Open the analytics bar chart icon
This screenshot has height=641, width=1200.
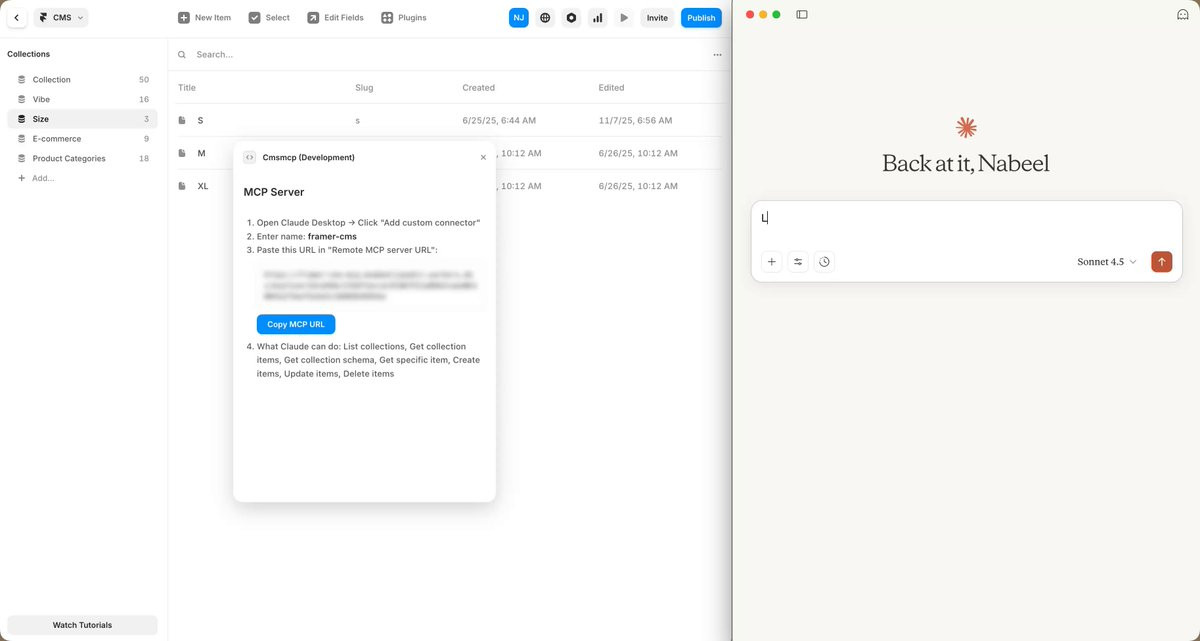click(598, 18)
